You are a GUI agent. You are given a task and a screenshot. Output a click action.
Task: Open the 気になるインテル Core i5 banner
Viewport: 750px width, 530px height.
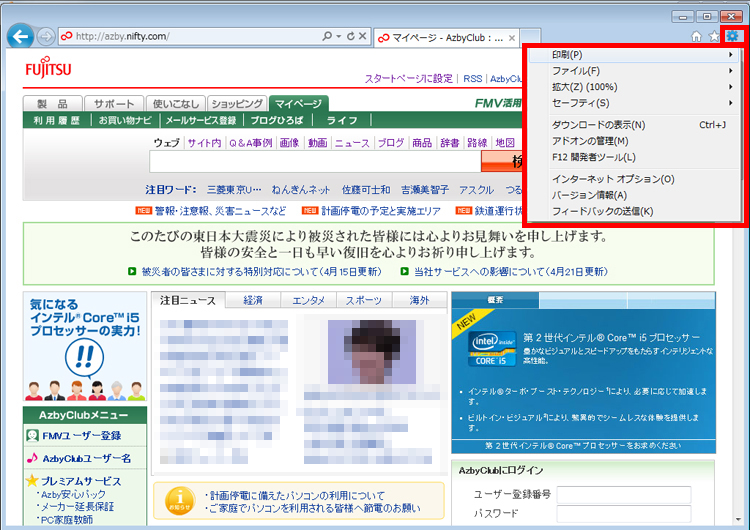point(85,347)
